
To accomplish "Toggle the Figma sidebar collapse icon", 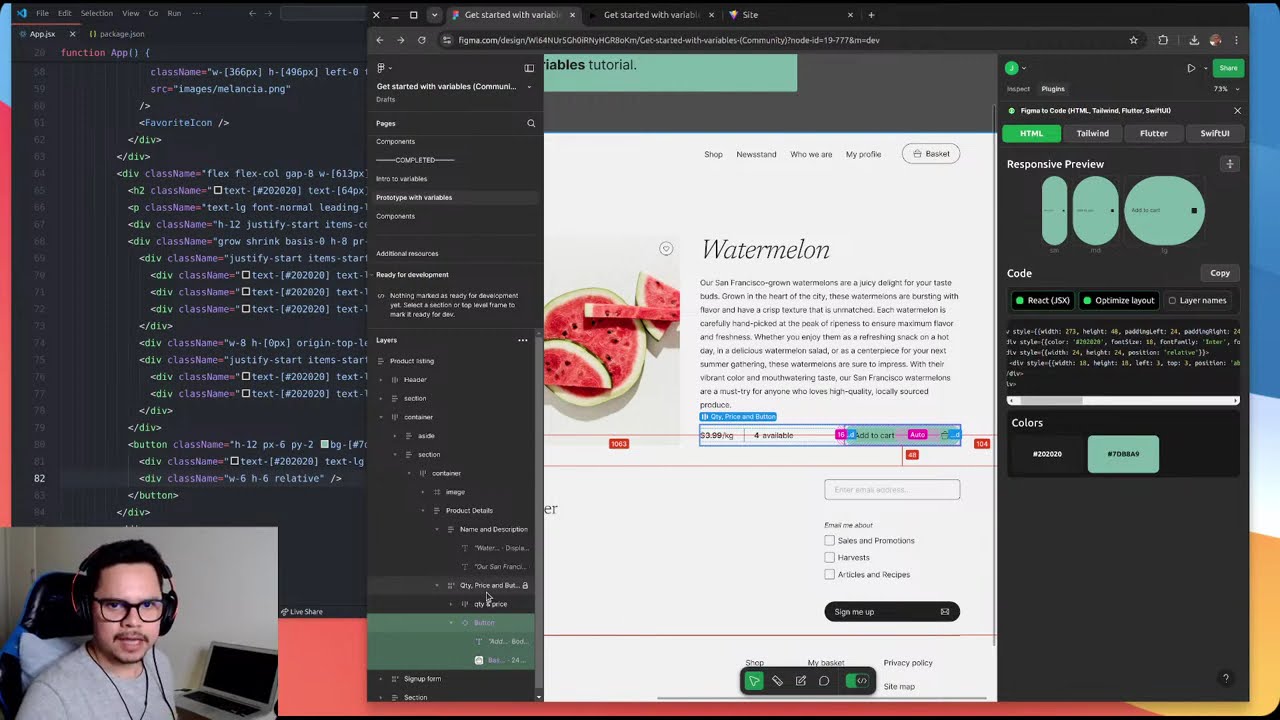I will coord(529,68).
